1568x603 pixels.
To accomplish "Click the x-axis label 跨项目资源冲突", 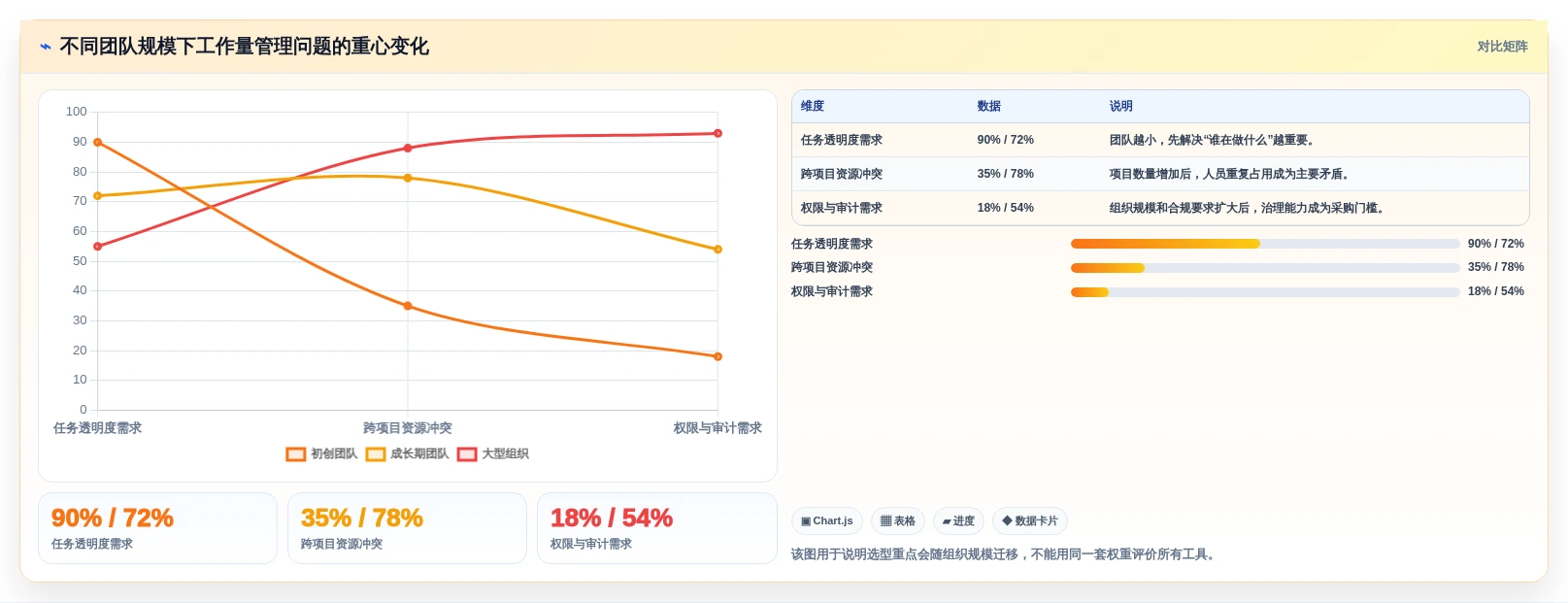I will [x=408, y=428].
